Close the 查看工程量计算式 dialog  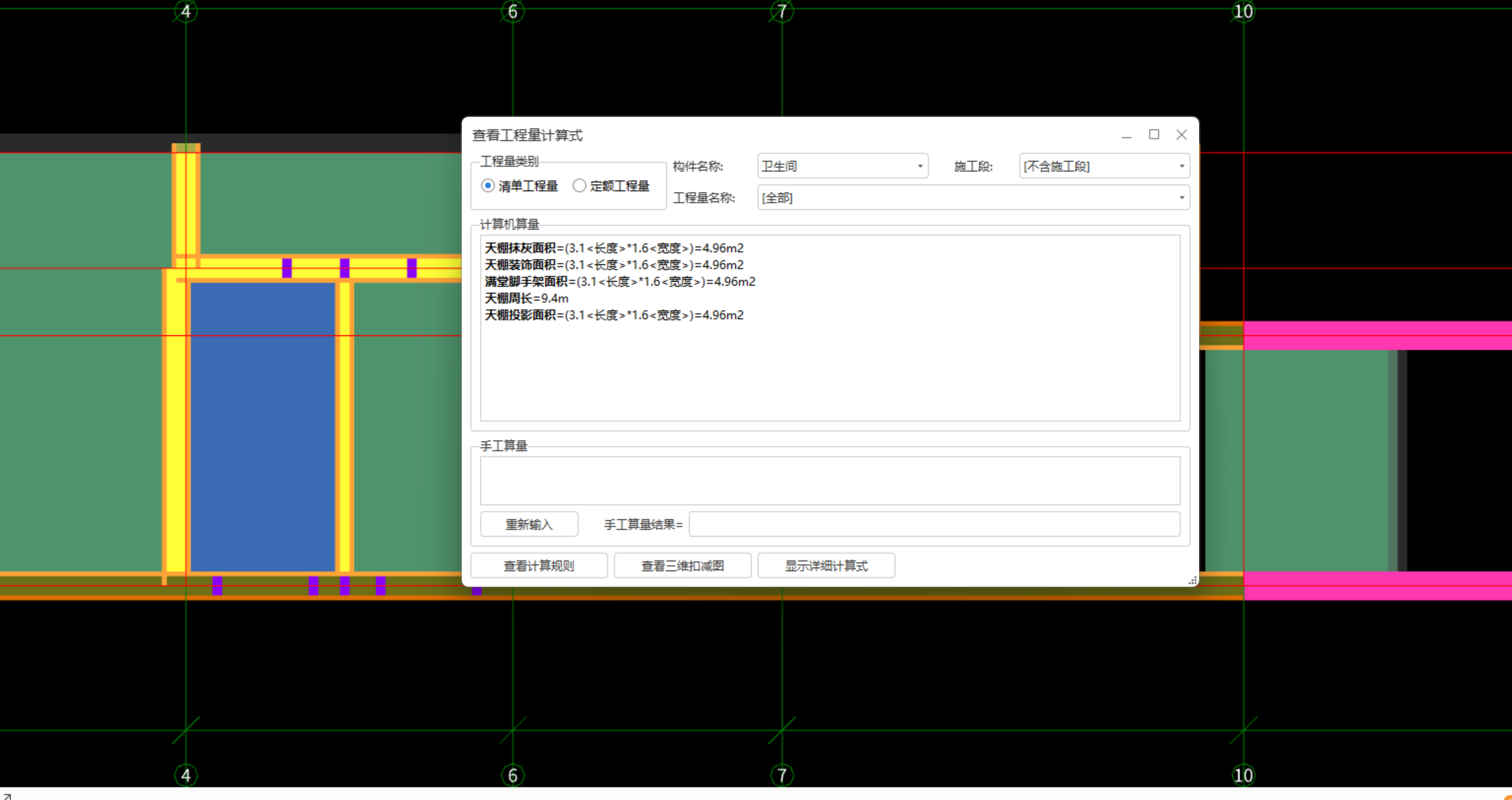[1181, 135]
